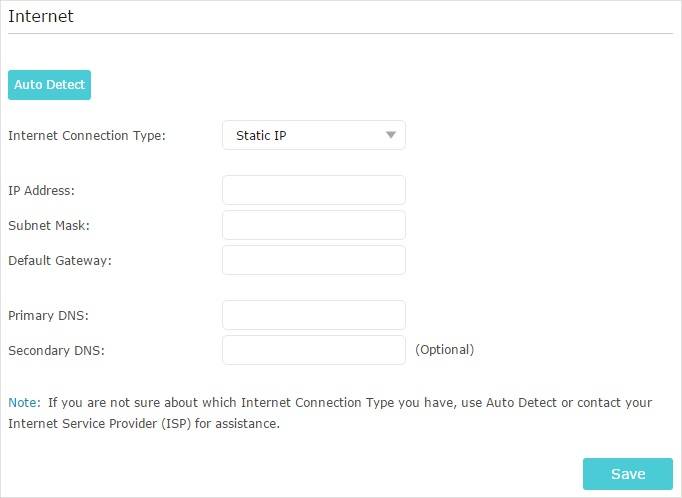This screenshot has height=498, width=682.
Task: Focus the IP Address input field
Action: 313,190
